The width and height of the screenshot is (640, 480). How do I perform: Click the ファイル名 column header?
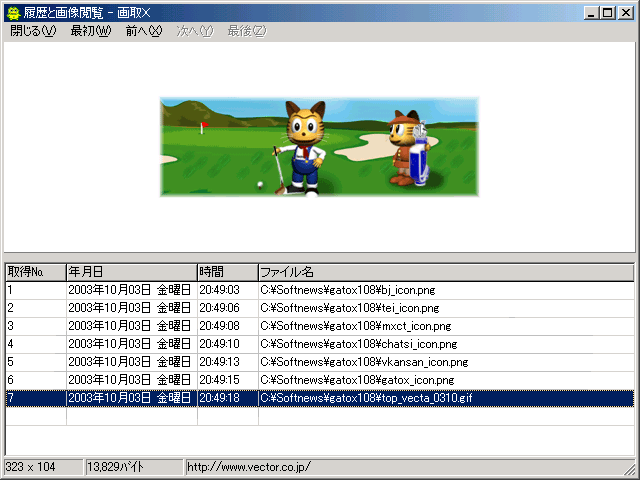[x=446, y=272]
